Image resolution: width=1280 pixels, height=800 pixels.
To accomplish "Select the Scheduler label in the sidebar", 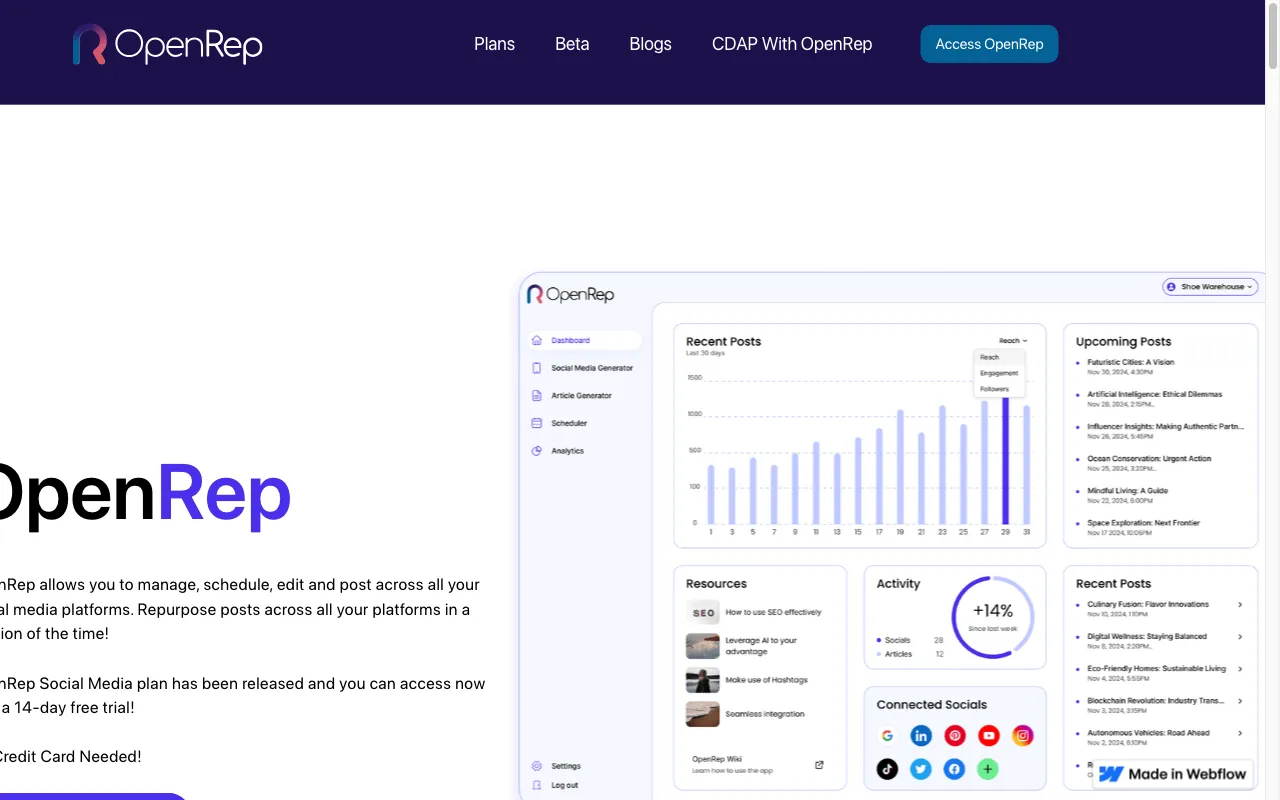I will [x=569, y=423].
